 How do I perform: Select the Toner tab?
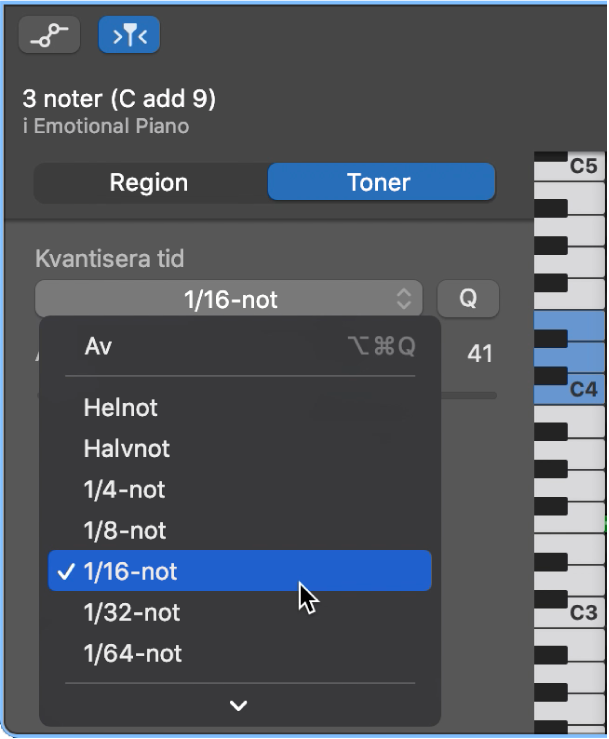(x=379, y=183)
